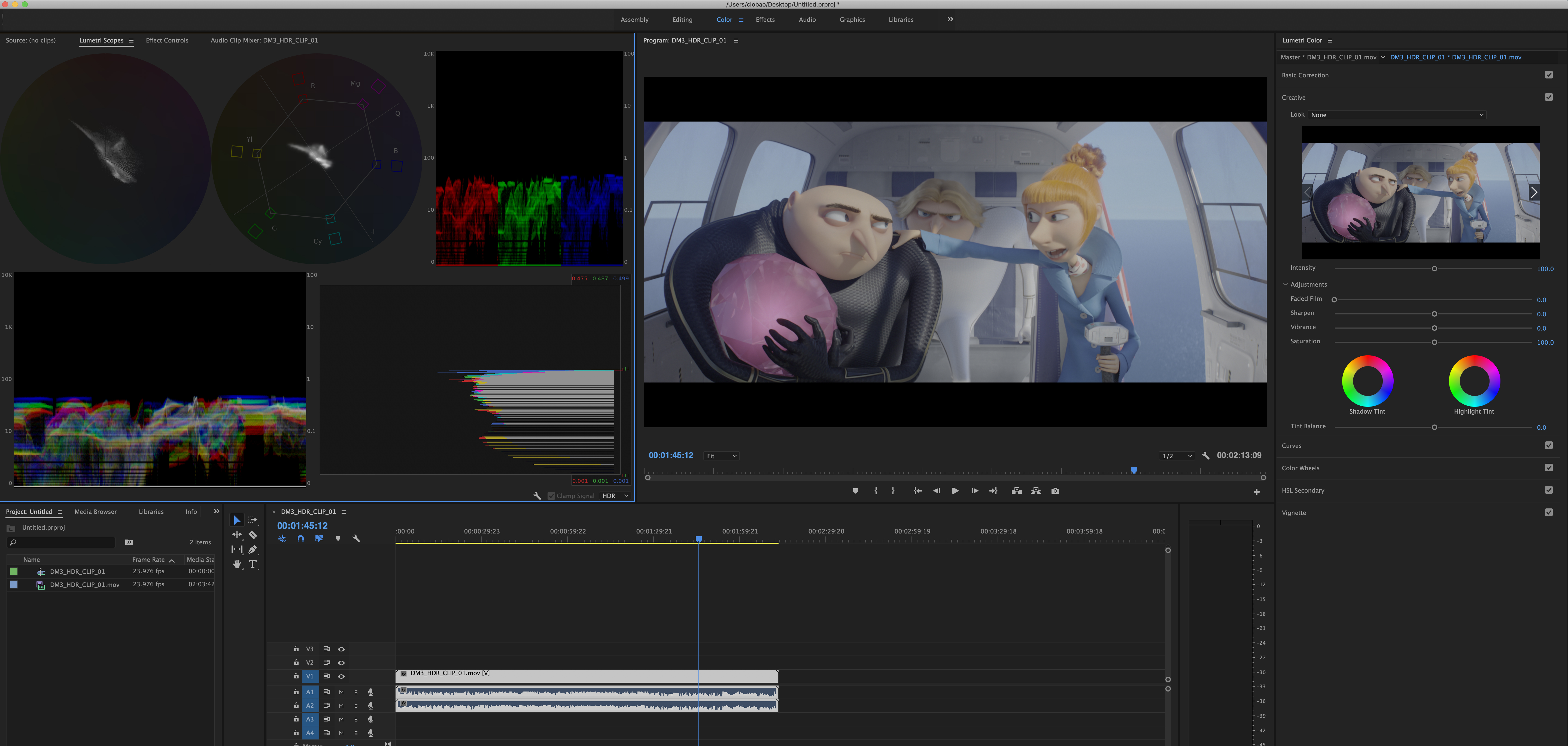Open Program monitor settings wrench
Viewport: 1568px width, 746px height.
1206,456
